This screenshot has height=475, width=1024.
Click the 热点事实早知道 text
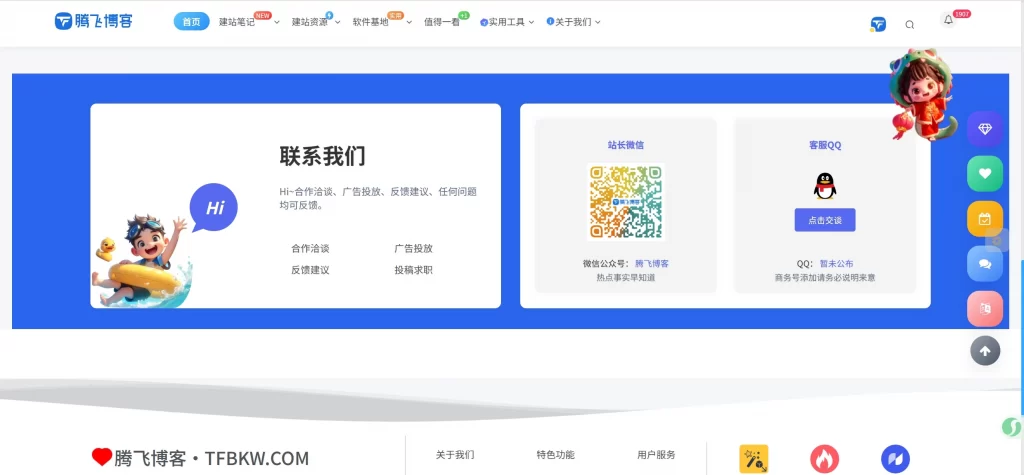626,278
